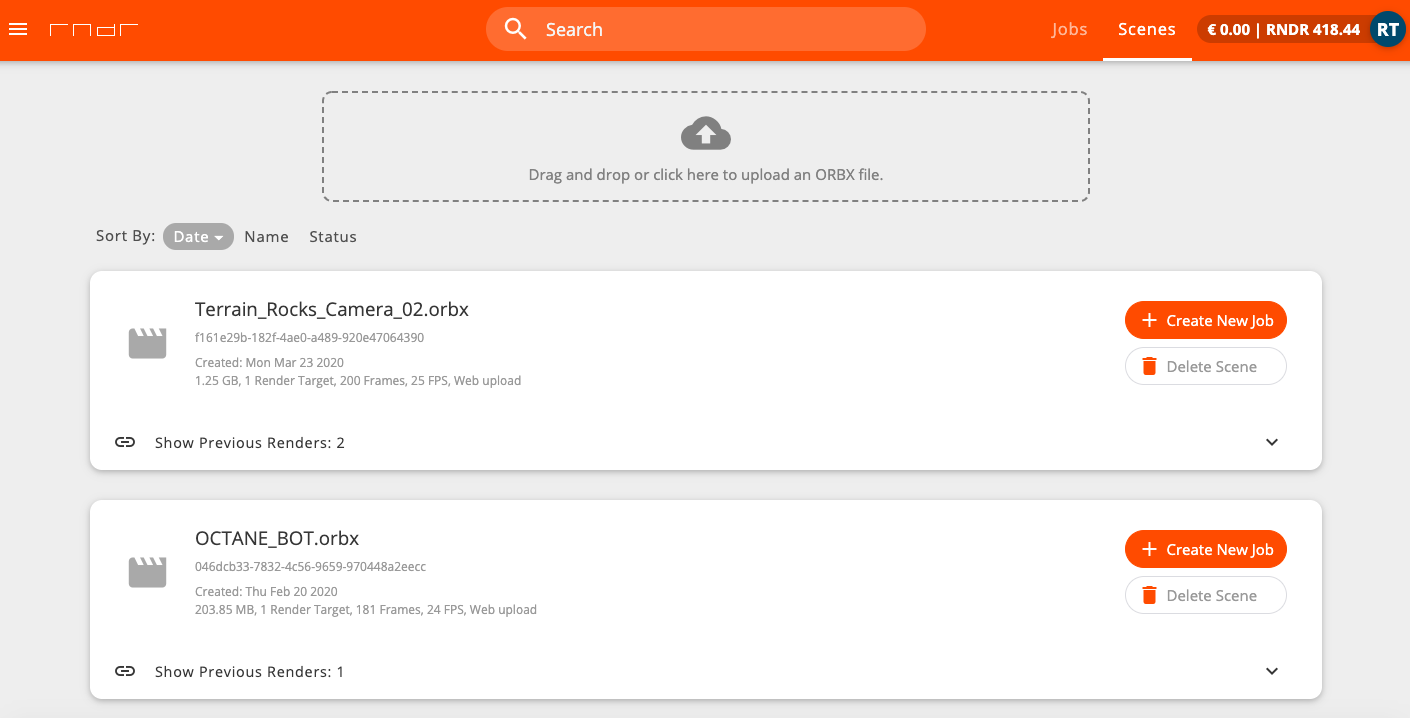Open the Date sort dropdown
1410x718 pixels.
click(x=198, y=237)
